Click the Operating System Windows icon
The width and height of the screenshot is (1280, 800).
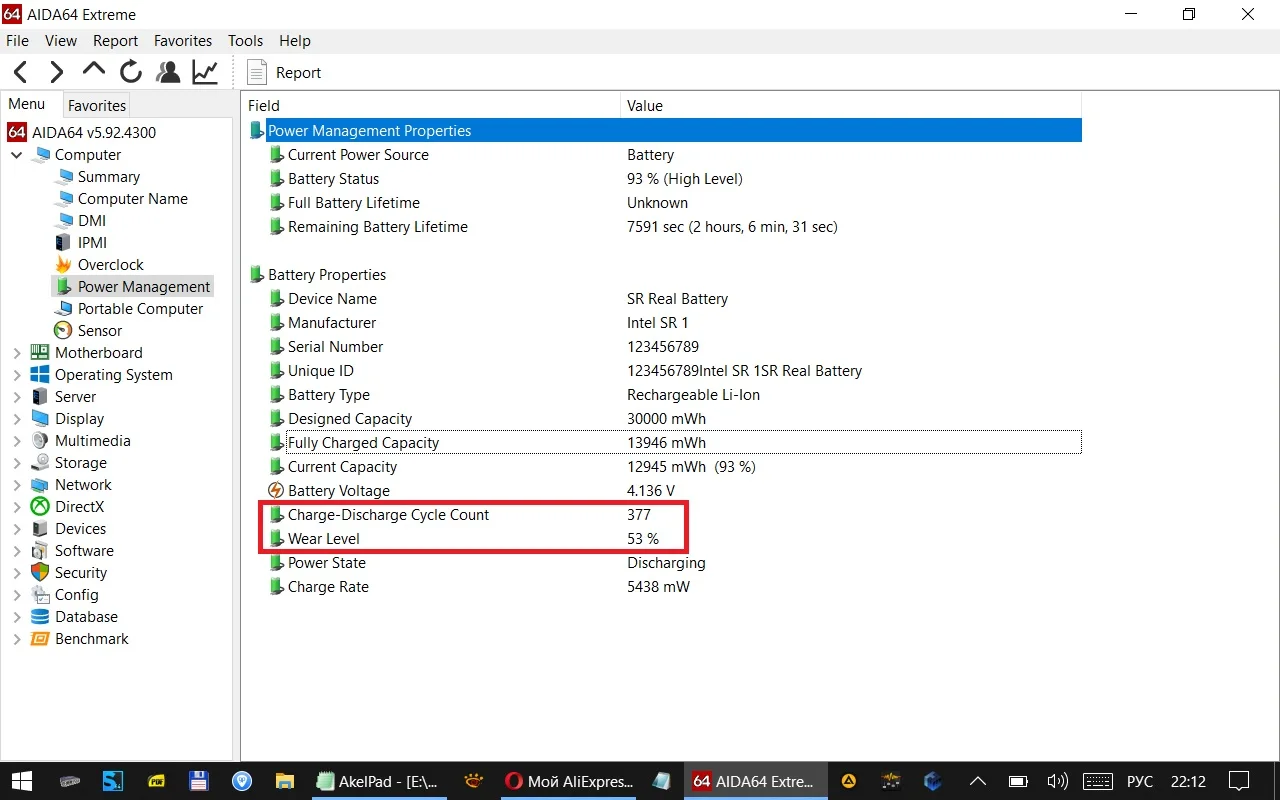coord(40,375)
